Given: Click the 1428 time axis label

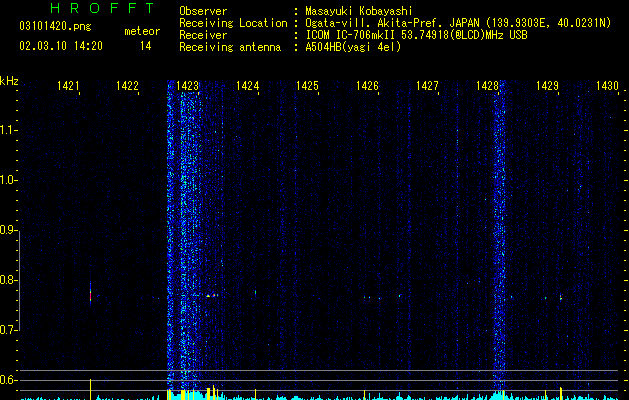Looking at the screenshot, I should point(487,86).
